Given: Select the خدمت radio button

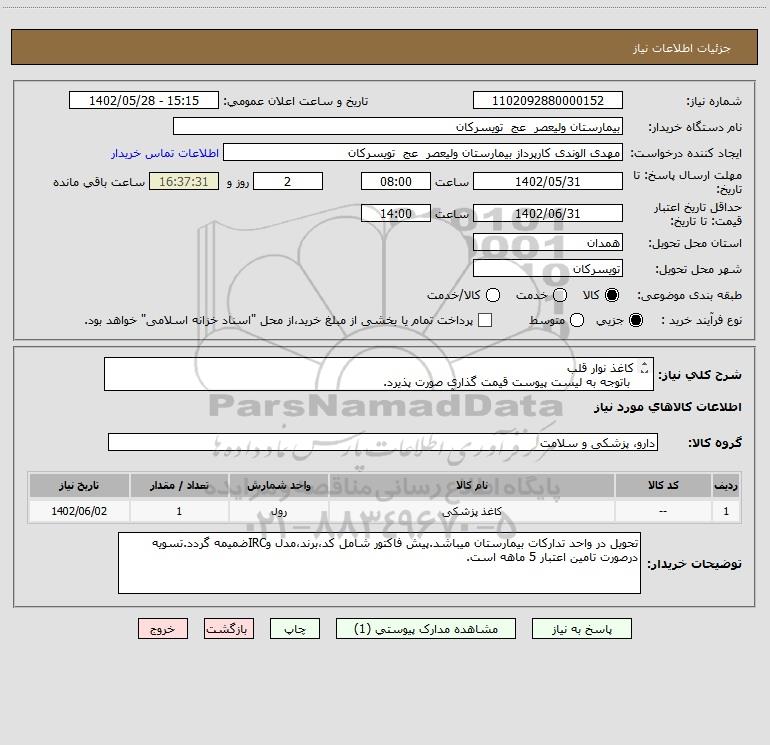Looking at the screenshot, I should click(x=560, y=295).
